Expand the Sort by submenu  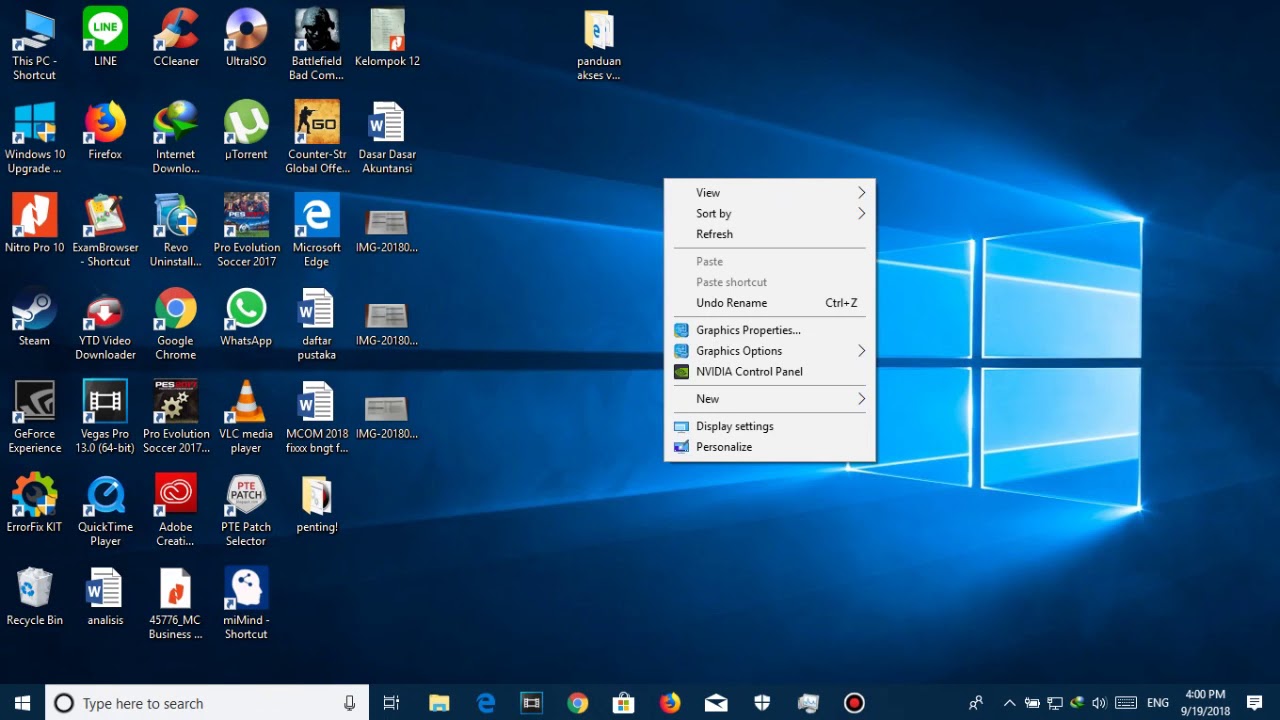click(x=770, y=213)
